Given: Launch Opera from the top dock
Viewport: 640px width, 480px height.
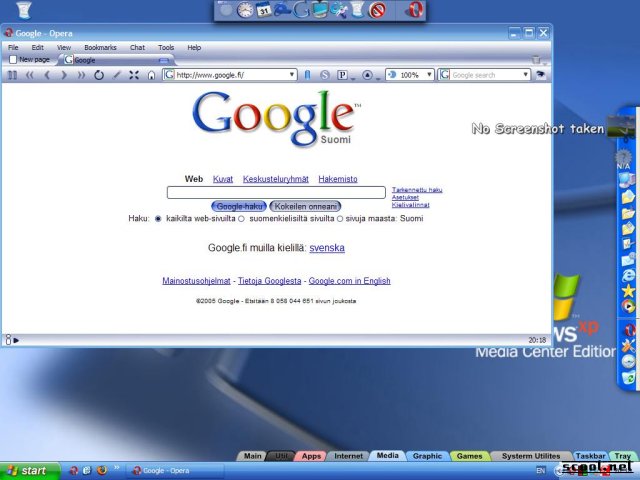Looking at the screenshot, I should tap(414, 10).
